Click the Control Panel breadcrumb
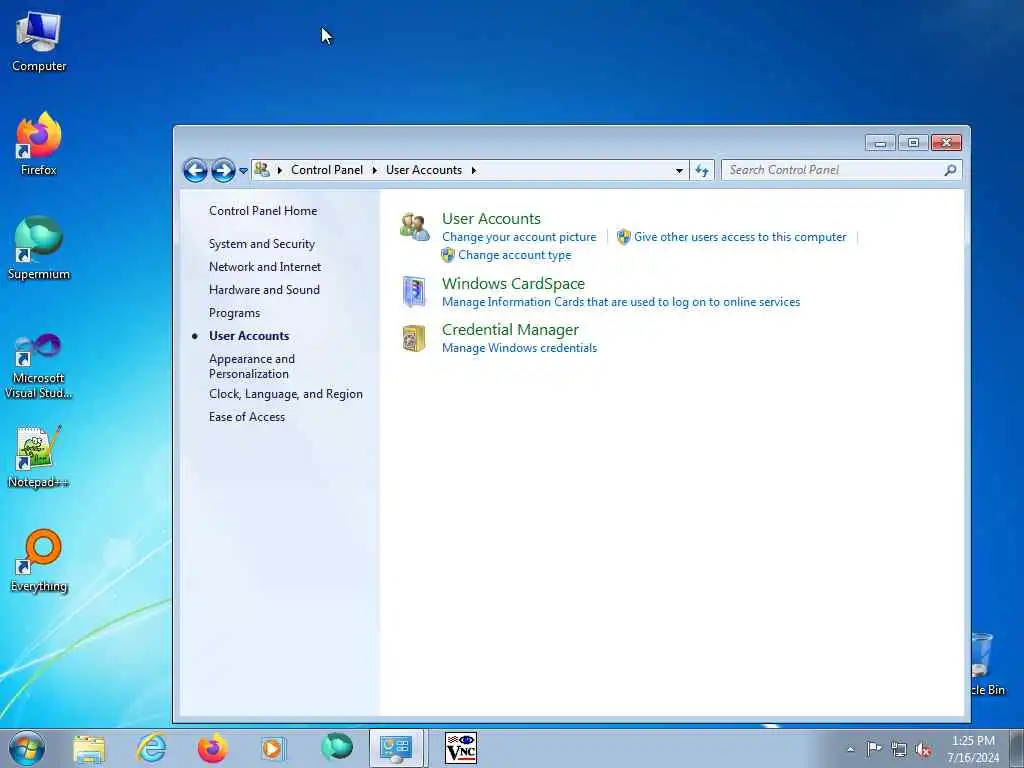 pyautogui.click(x=327, y=170)
